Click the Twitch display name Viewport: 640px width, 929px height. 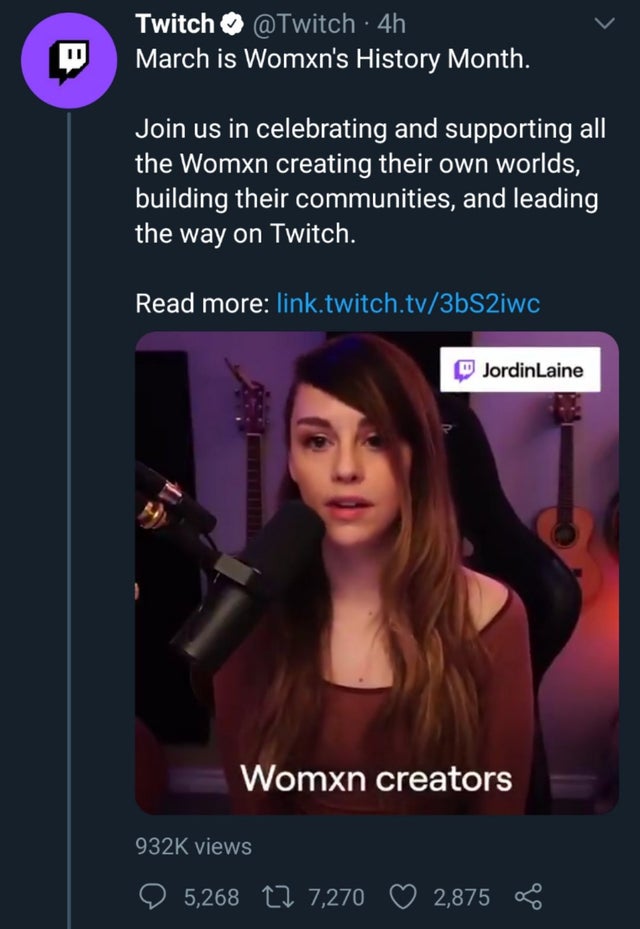(x=174, y=22)
